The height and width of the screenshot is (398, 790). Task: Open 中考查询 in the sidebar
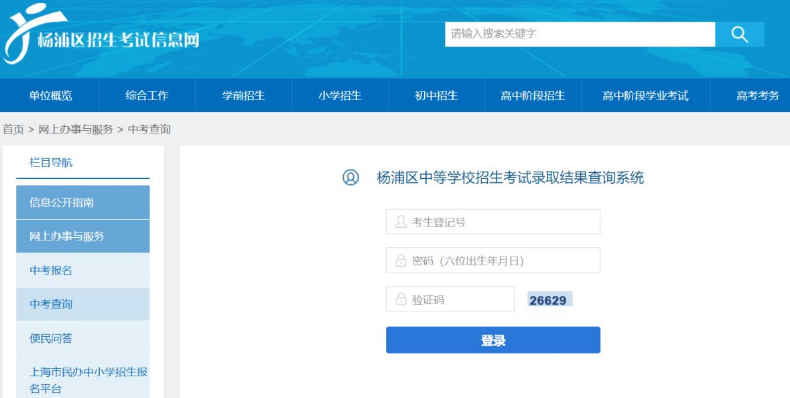[x=83, y=304]
